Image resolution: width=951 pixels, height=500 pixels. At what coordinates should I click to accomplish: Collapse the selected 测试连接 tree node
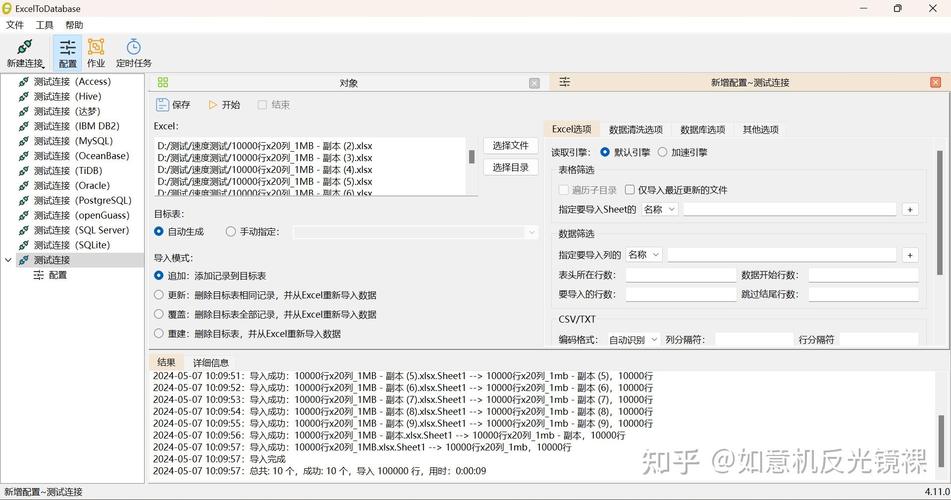[x=8, y=260]
